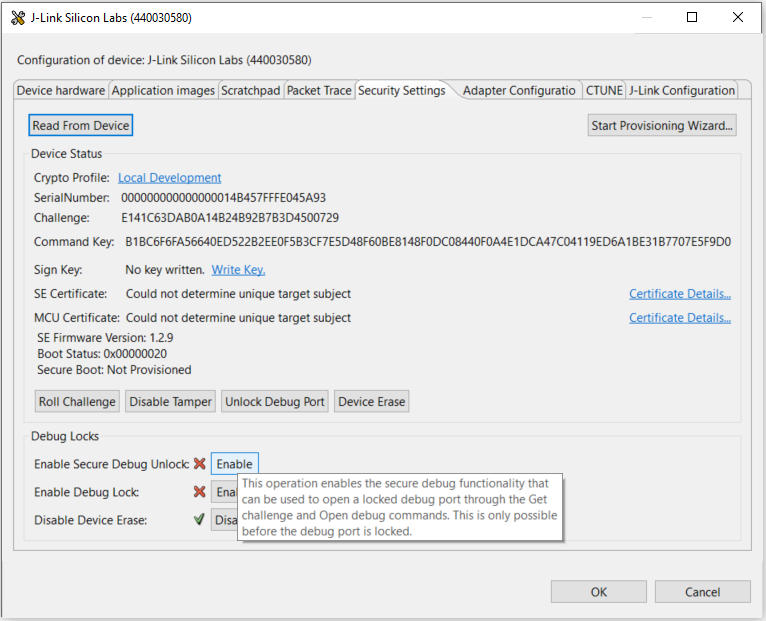Click red X icon beside Enable Debug Lock
Screen dimensions: 766x621
(x=199, y=492)
